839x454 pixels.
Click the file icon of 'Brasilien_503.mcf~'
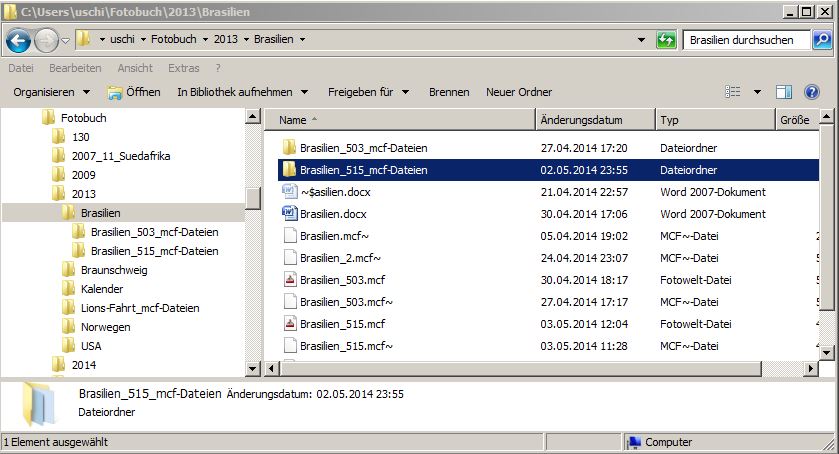click(289, 301)
